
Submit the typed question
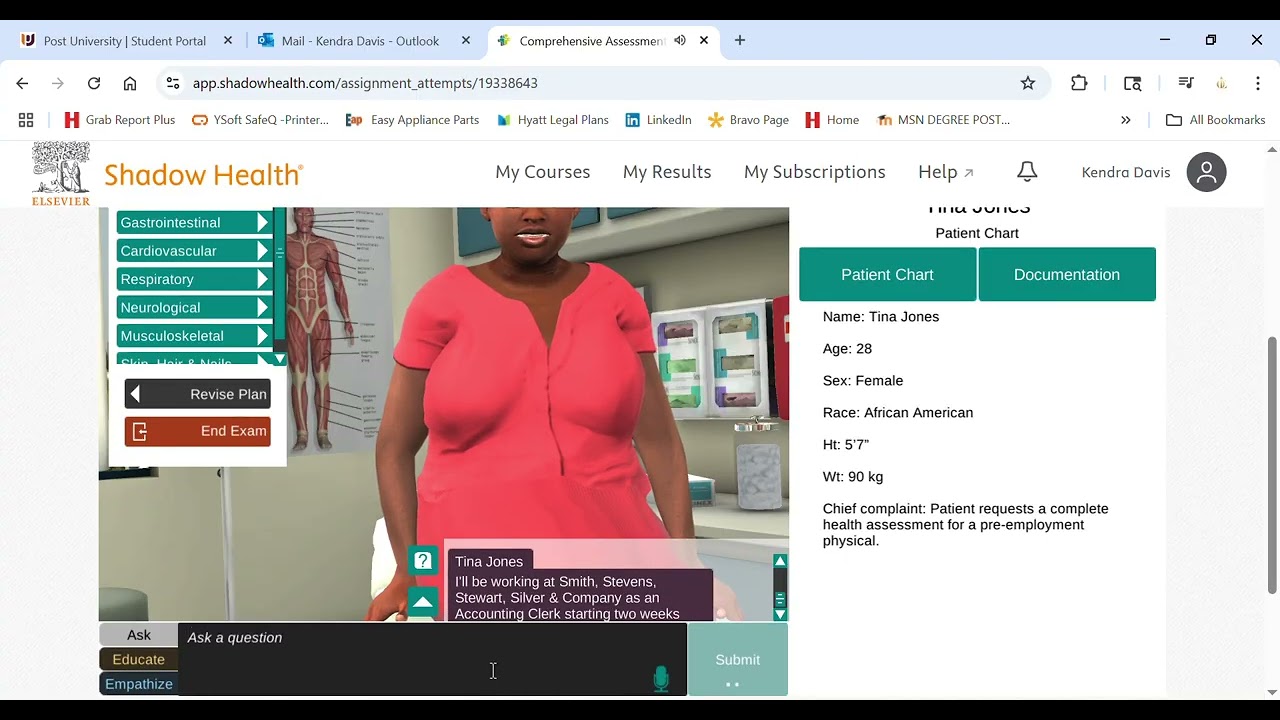pyautogui.click(x=738, y=659)
